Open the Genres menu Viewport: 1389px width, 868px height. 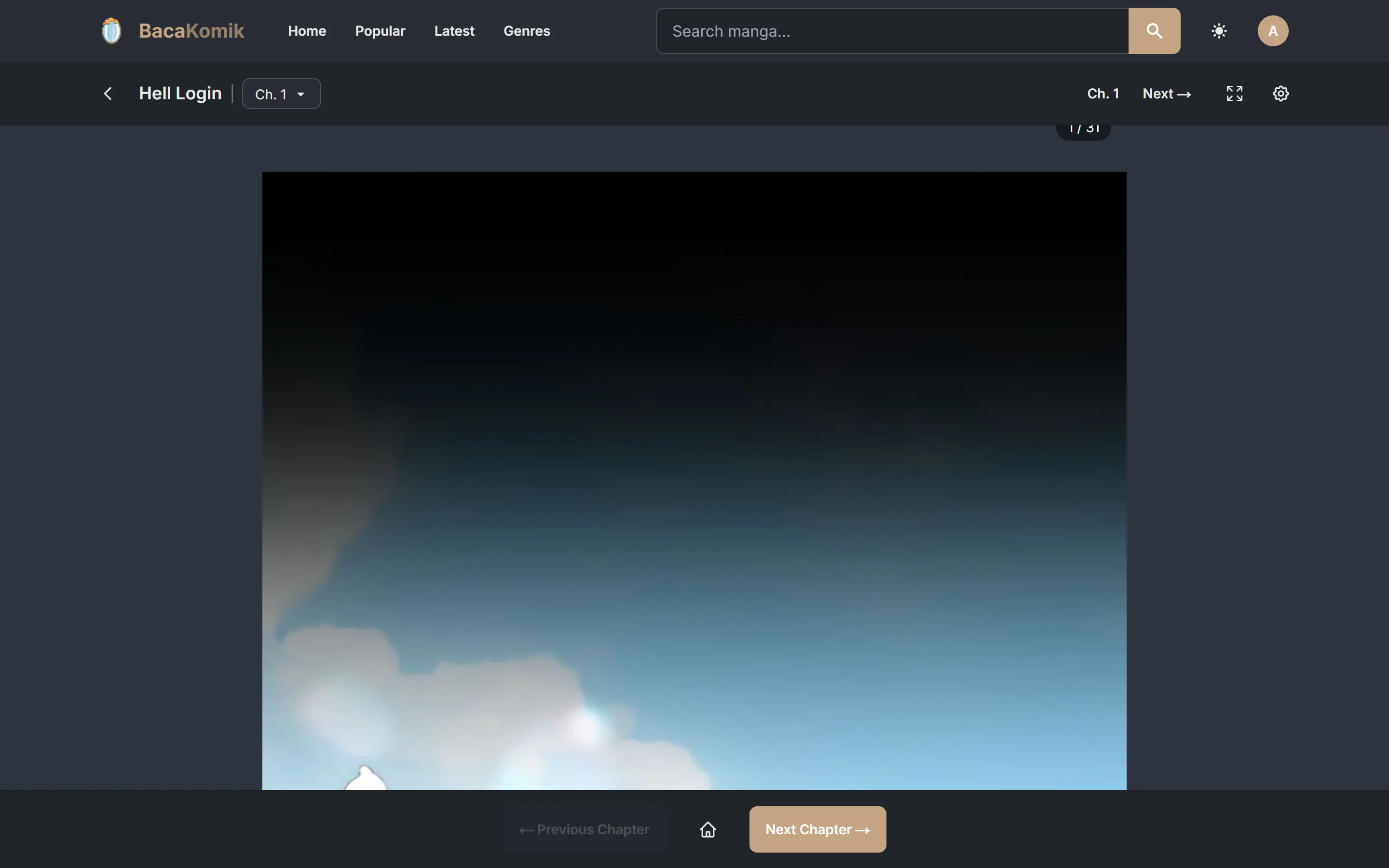point(526,31)
